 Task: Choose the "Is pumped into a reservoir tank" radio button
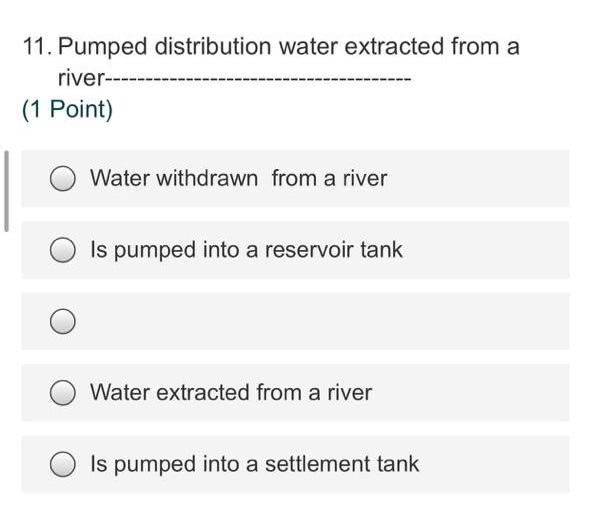coord(62,250)
